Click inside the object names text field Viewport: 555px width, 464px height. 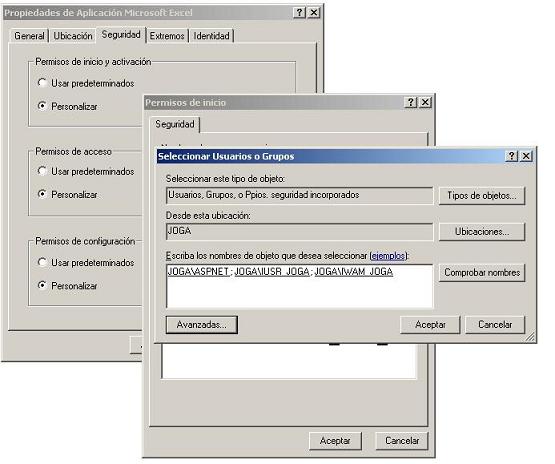click(x=299, y=286)
